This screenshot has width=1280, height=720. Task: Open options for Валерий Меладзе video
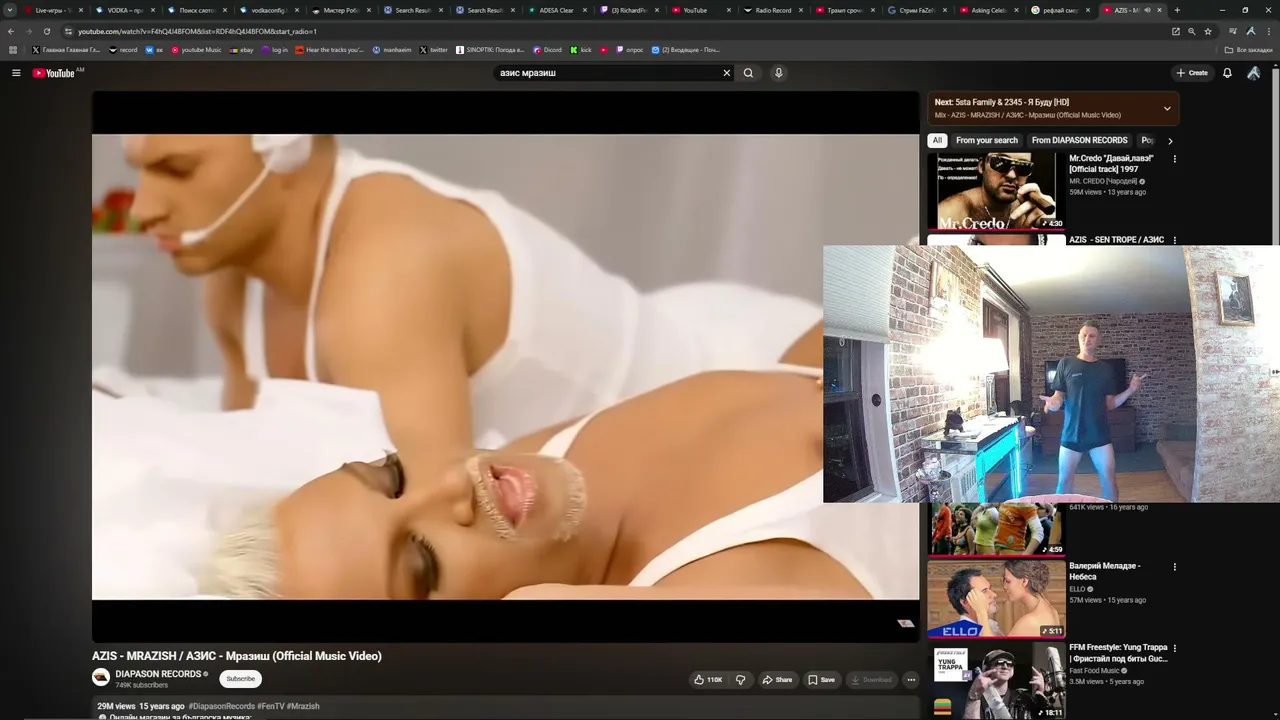(1175, 567)
